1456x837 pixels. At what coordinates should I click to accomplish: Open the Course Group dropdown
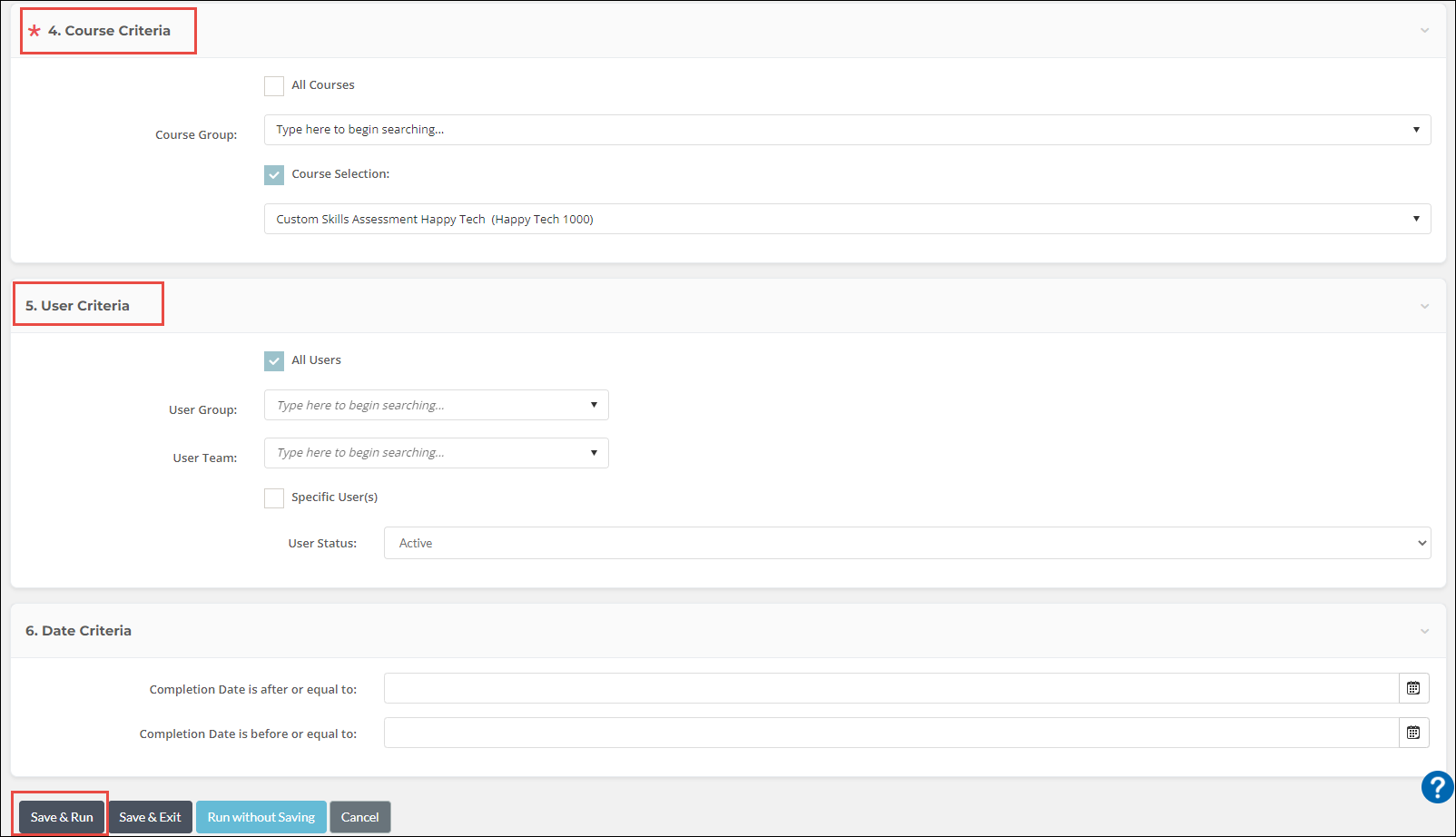846,130
